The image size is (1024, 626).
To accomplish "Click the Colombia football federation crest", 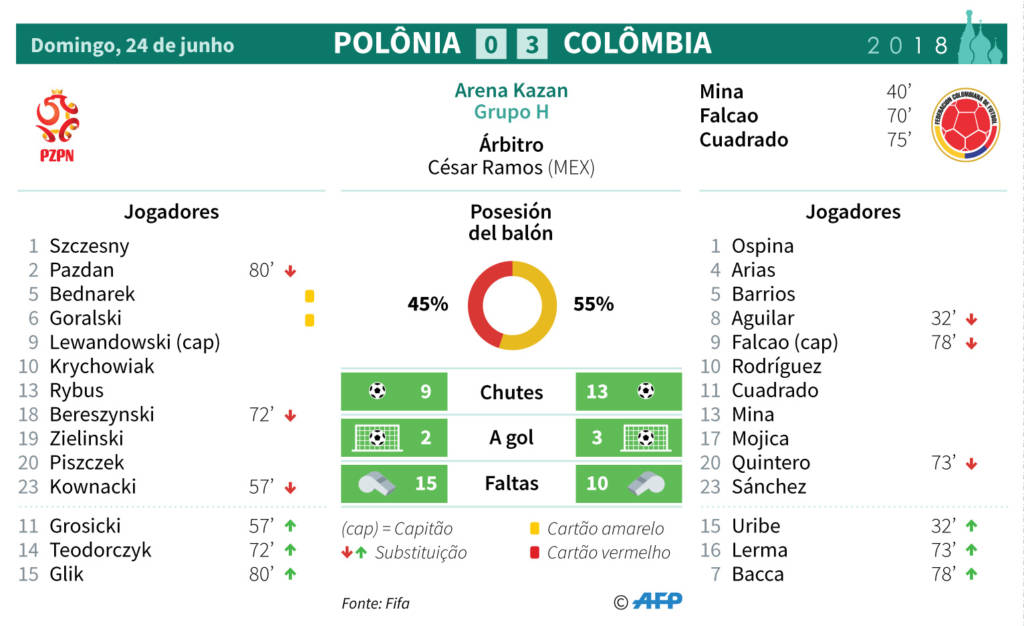I will (965, 125).
